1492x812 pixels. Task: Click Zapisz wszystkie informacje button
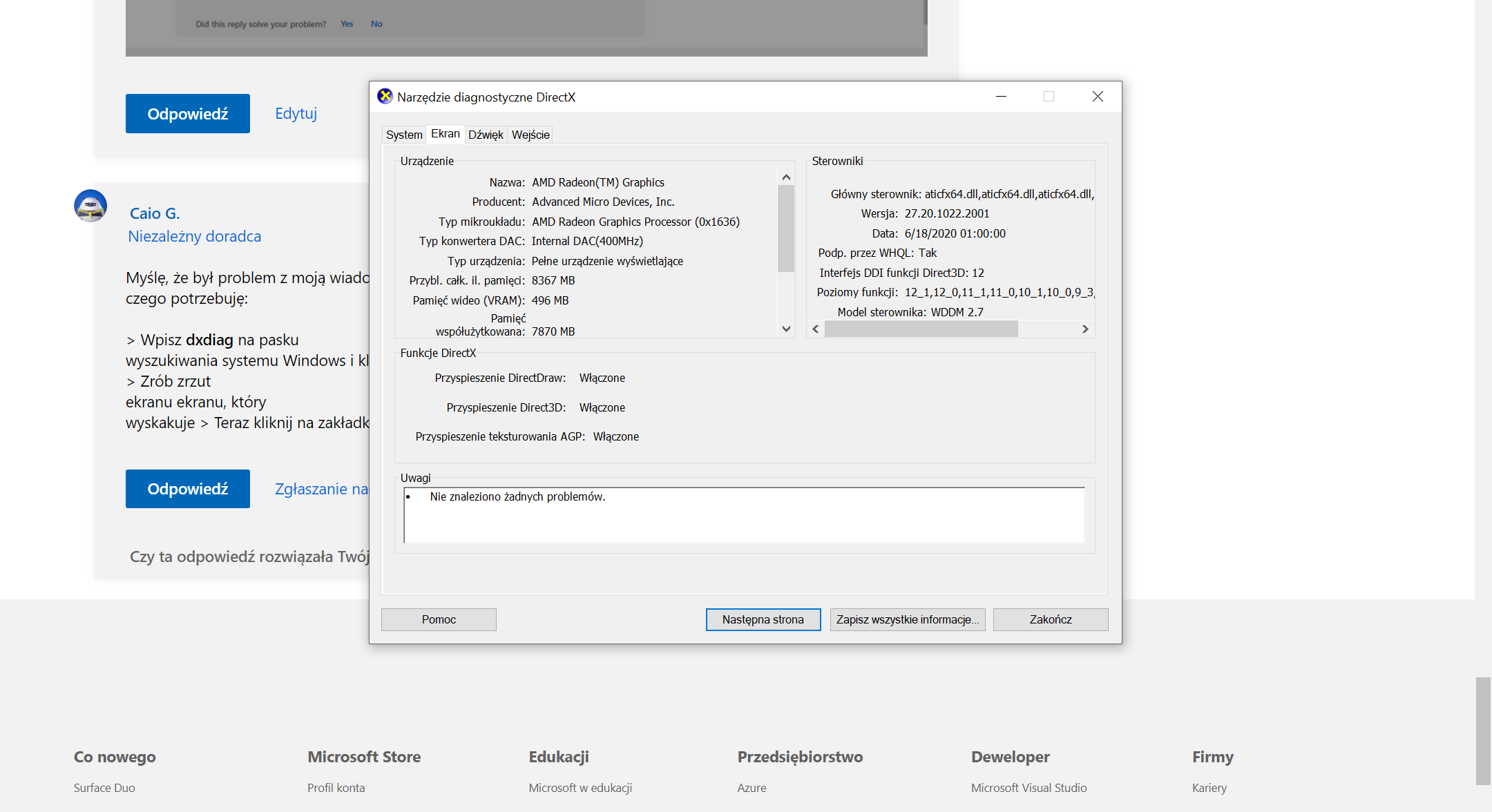point(907,619)
